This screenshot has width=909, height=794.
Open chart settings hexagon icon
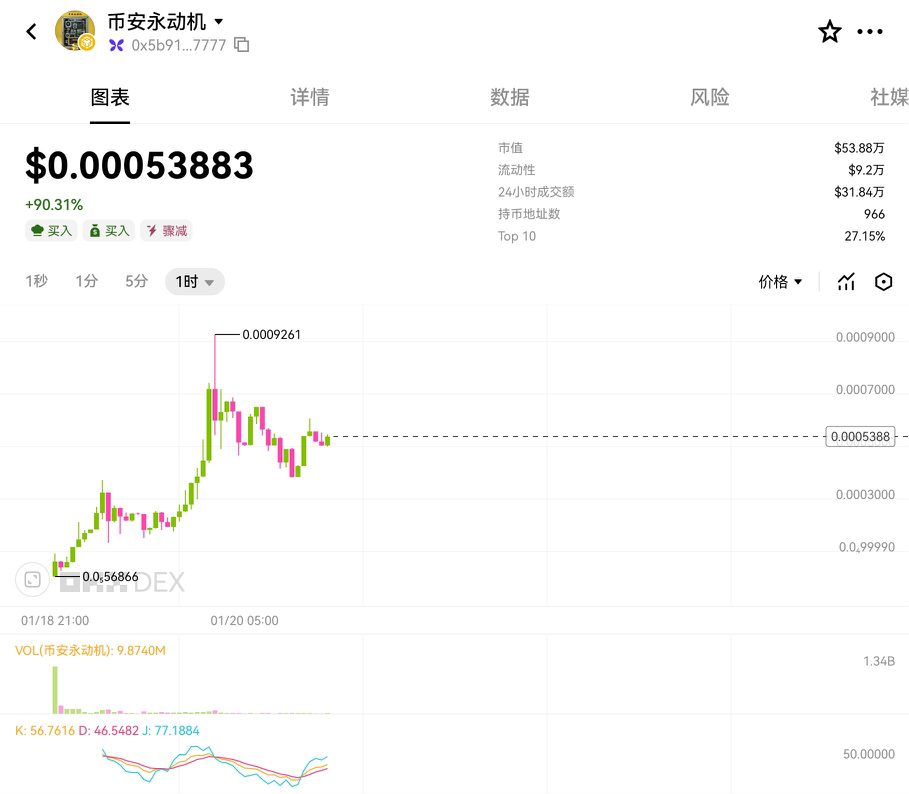pyautogui.click(x=883, y=282)
